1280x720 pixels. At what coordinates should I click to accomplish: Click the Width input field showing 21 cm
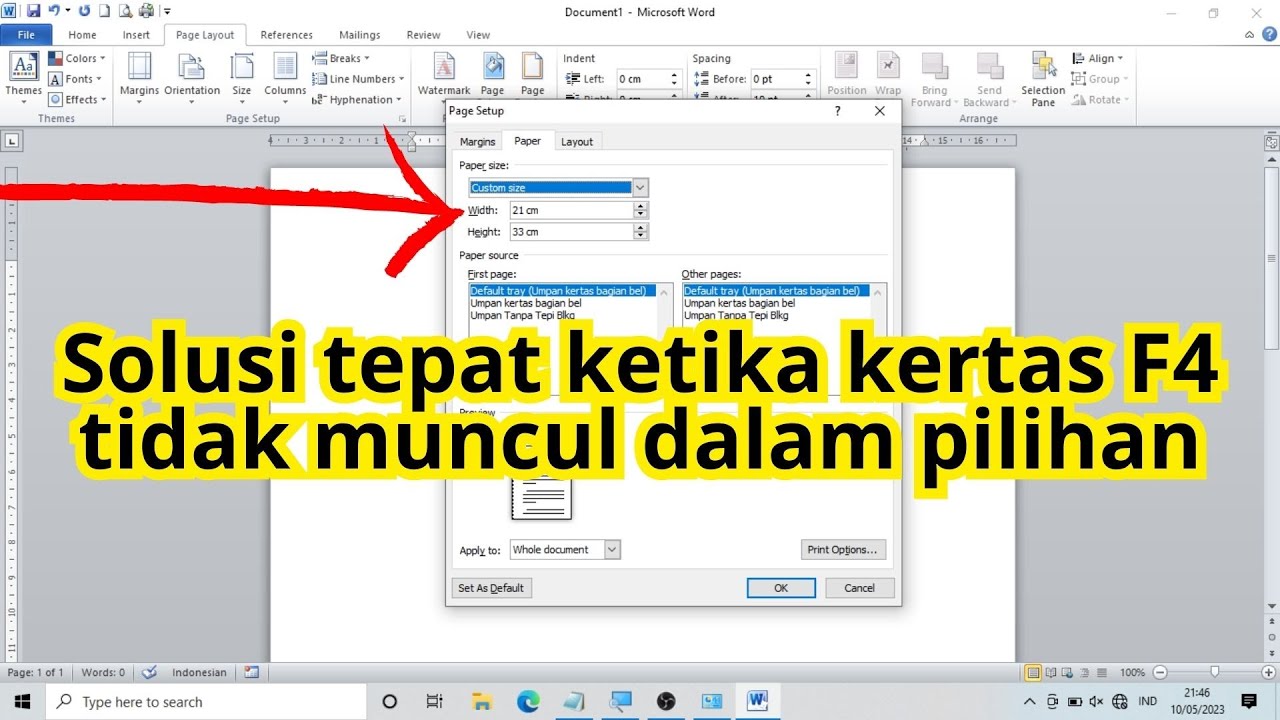click(572, 210)
